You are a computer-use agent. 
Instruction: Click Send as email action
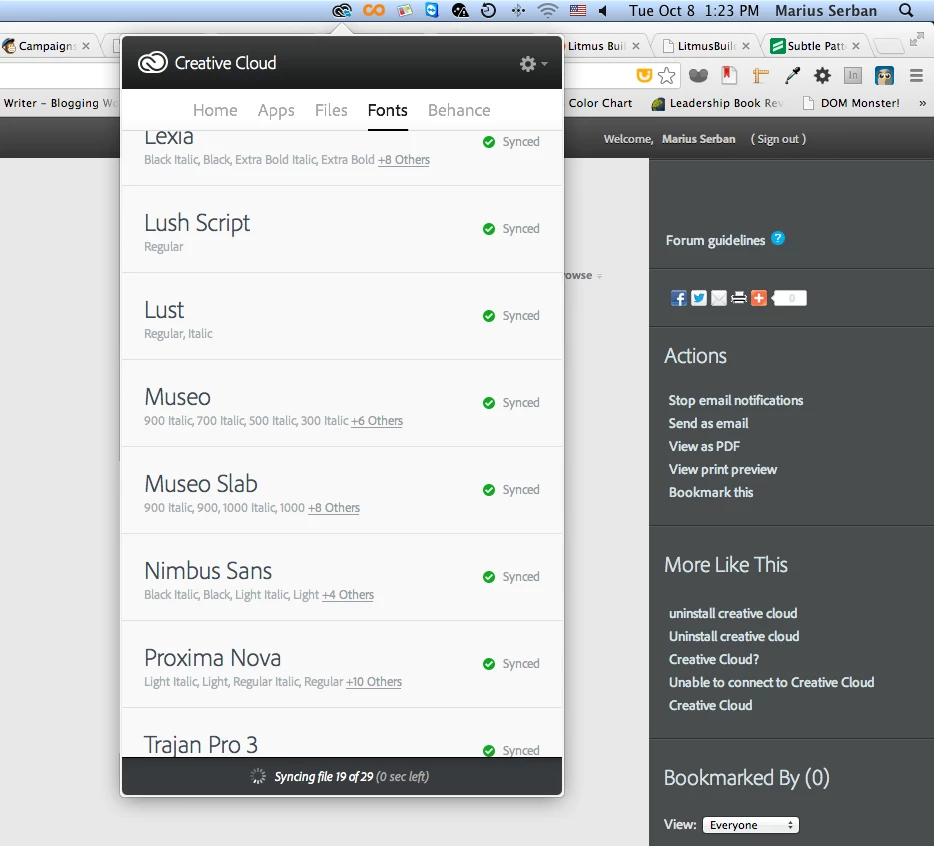point(708,424)
